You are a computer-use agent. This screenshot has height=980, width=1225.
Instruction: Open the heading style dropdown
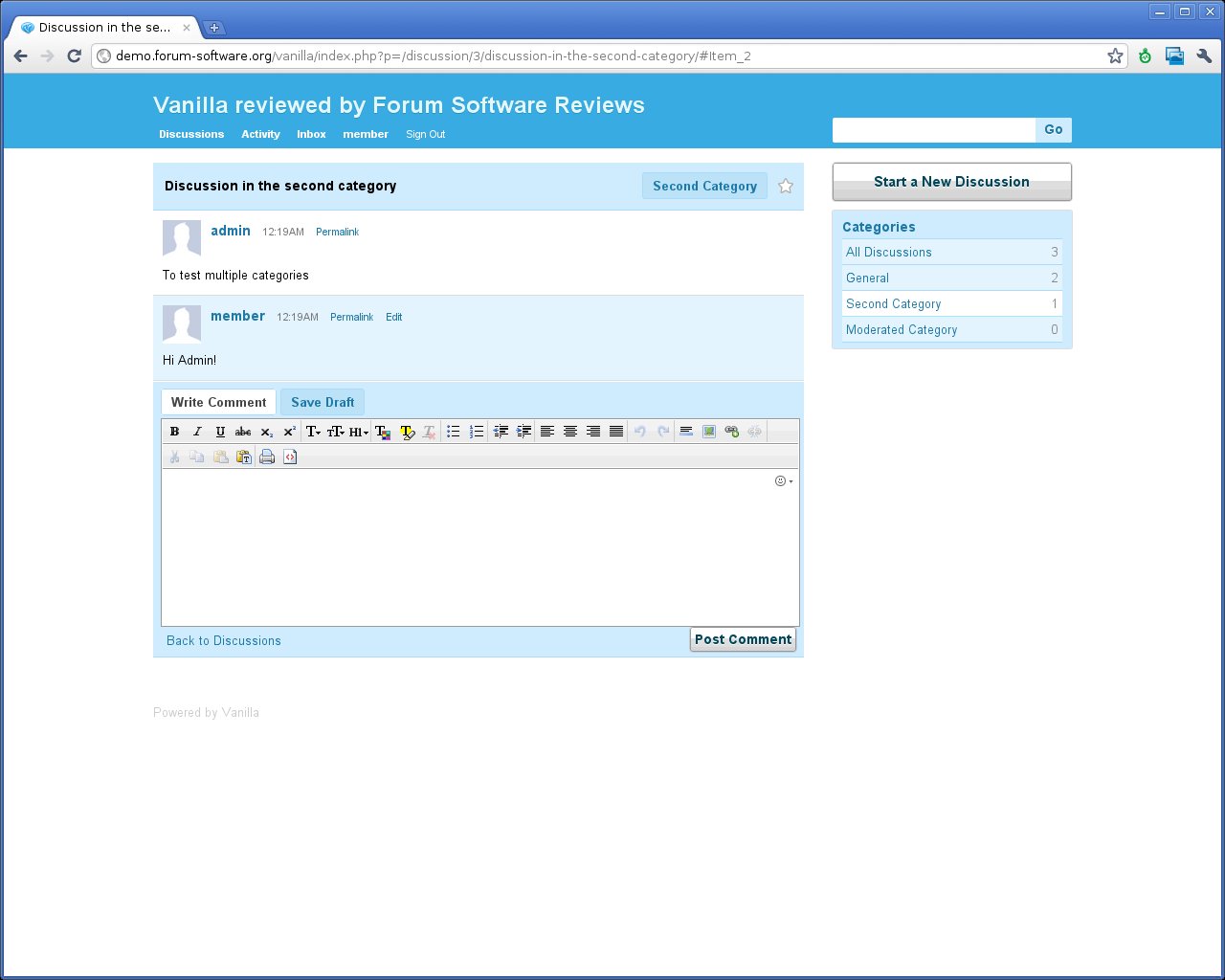tap(359, 432)
